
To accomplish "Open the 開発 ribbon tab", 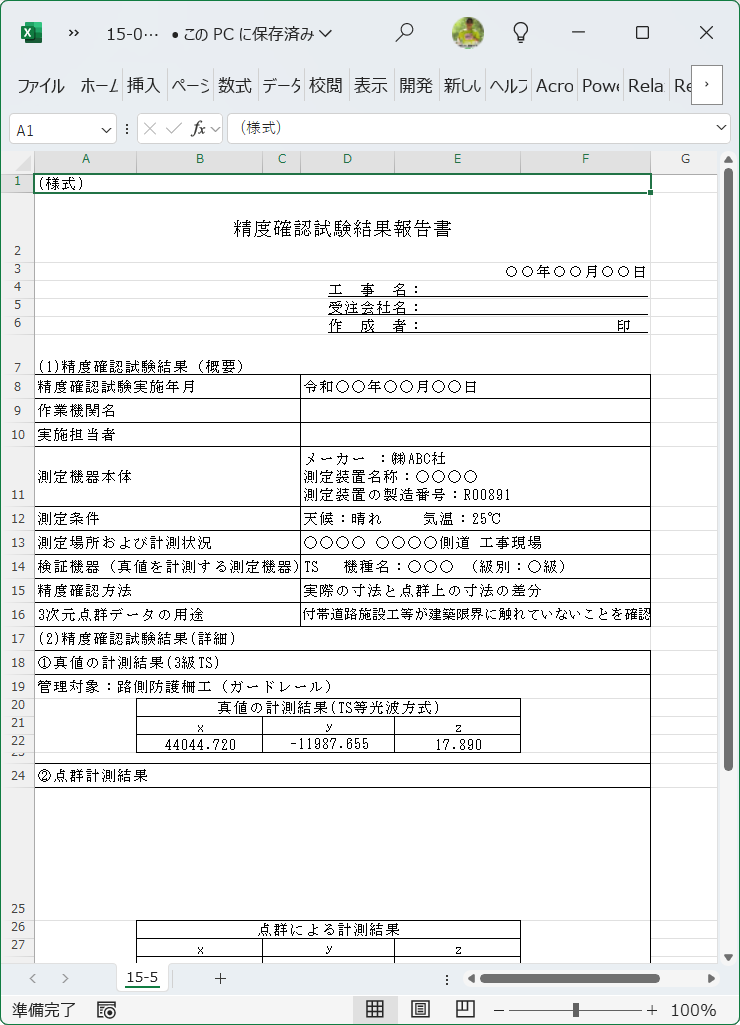I will 416,86.
